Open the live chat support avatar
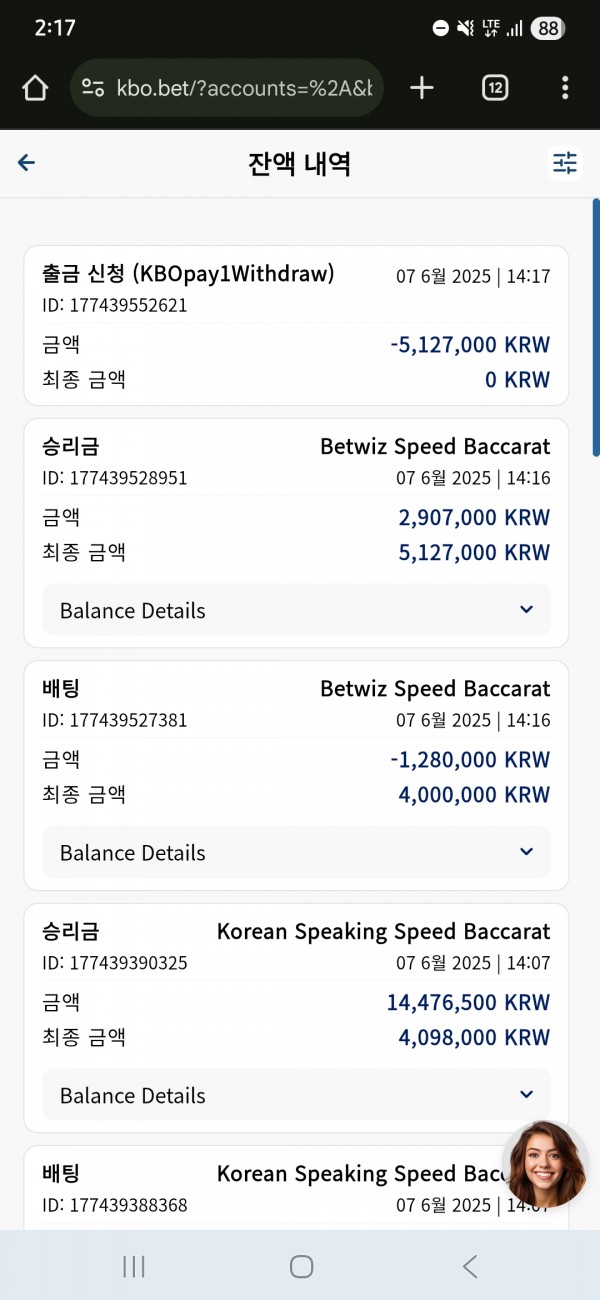The width and height of the screenshot is (600, 1300). tap(545, 1165)
